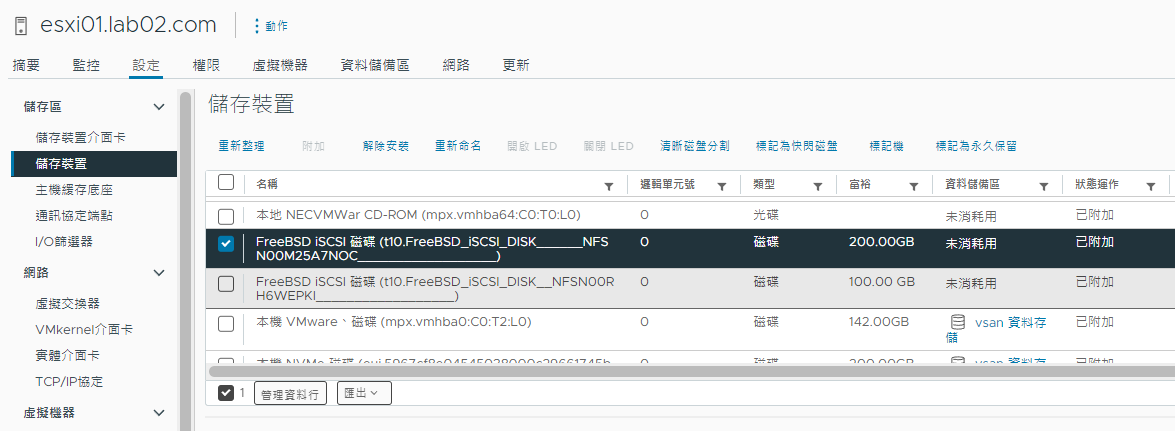Open 通訊協定端點 in sidebar
This screenshot has width=1175, height=431.
point(74,216)
